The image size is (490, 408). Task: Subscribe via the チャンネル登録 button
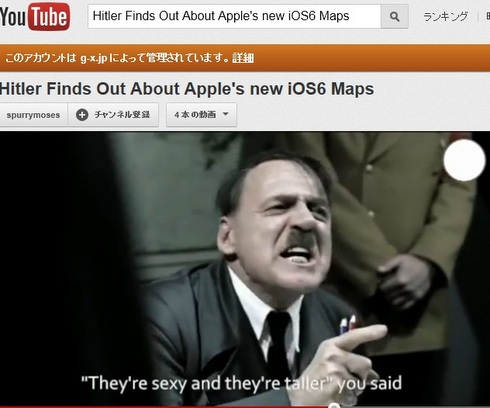pos(113,115)
